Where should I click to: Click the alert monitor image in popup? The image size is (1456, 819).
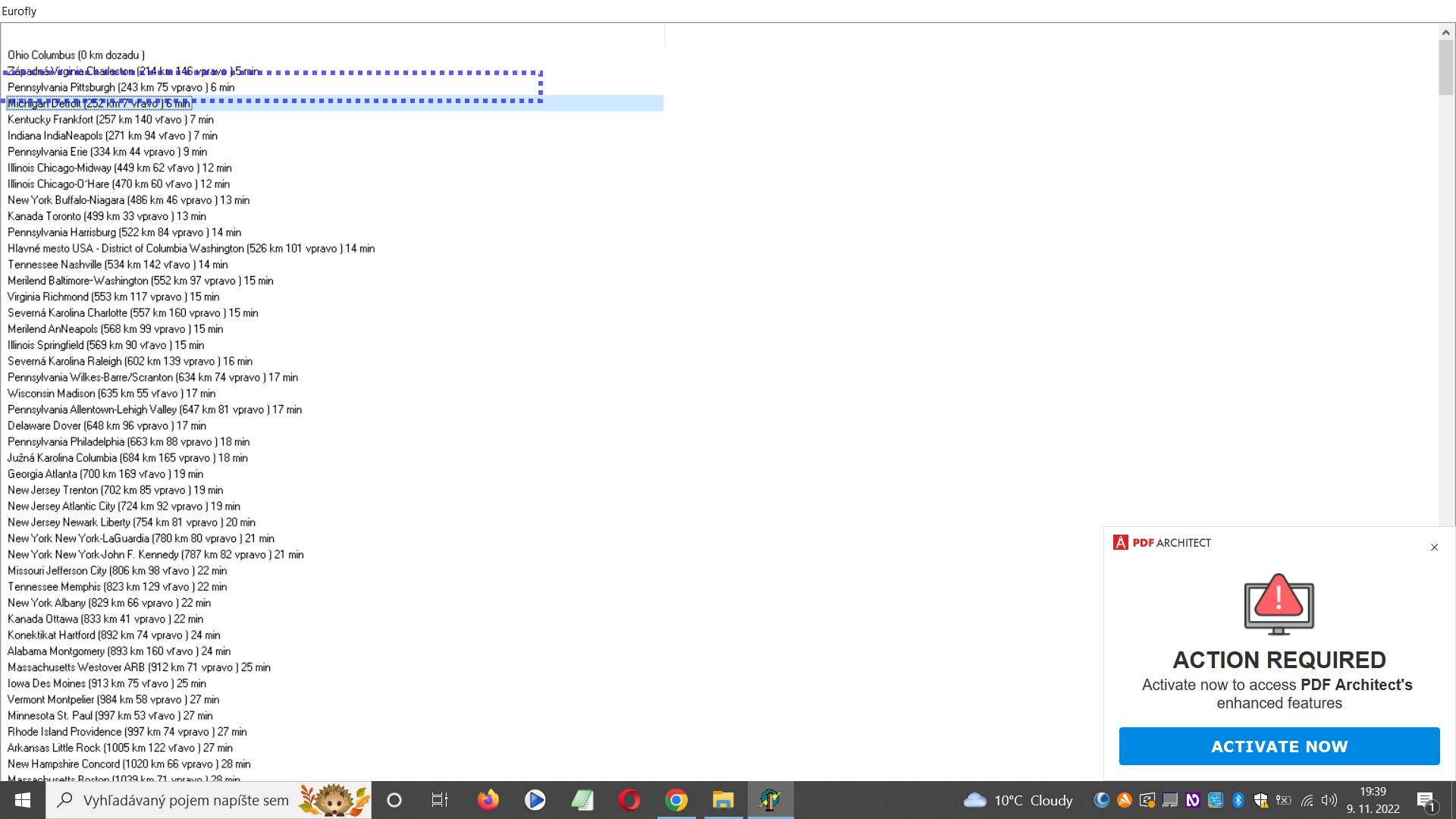click(x=1279, y=604)
